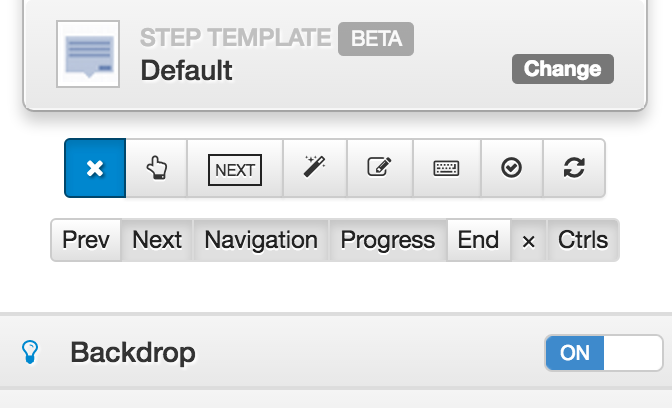Select the NEXT button trigger icon

tap(235, 168)
